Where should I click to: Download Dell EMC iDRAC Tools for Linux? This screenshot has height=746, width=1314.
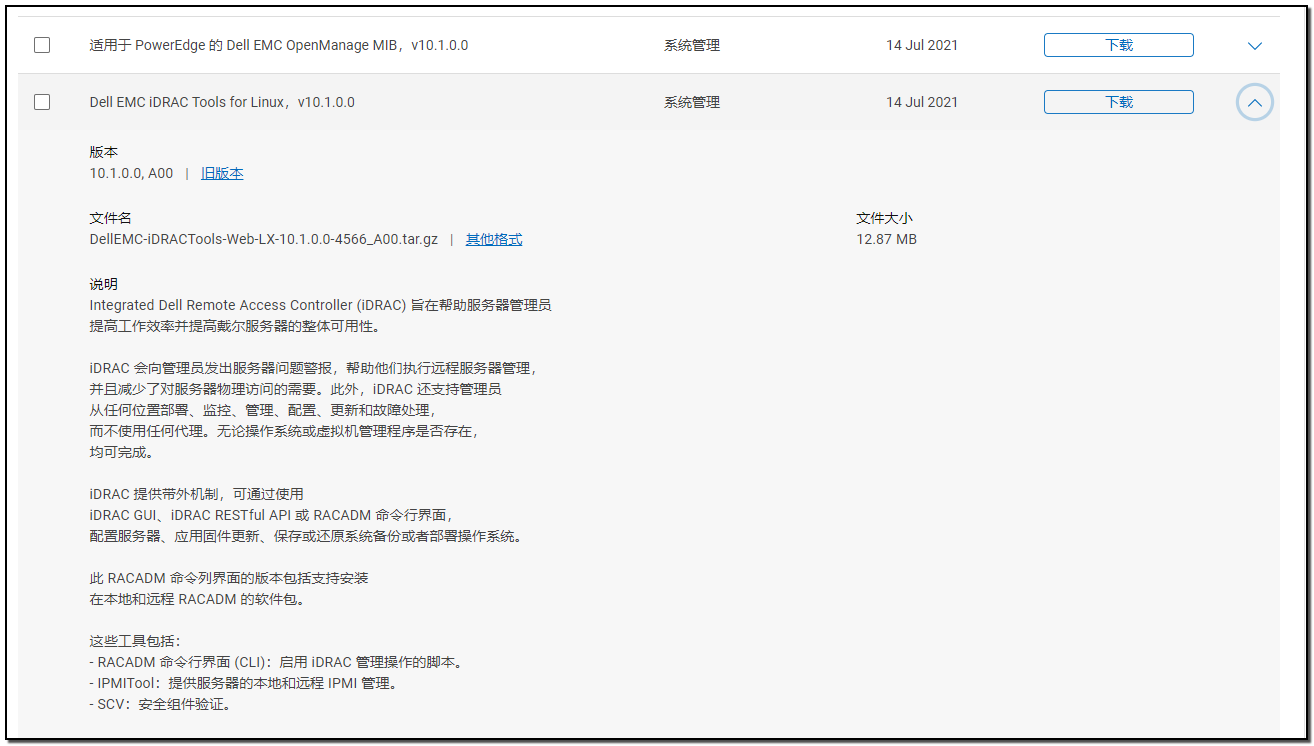tap(1119, 102)
